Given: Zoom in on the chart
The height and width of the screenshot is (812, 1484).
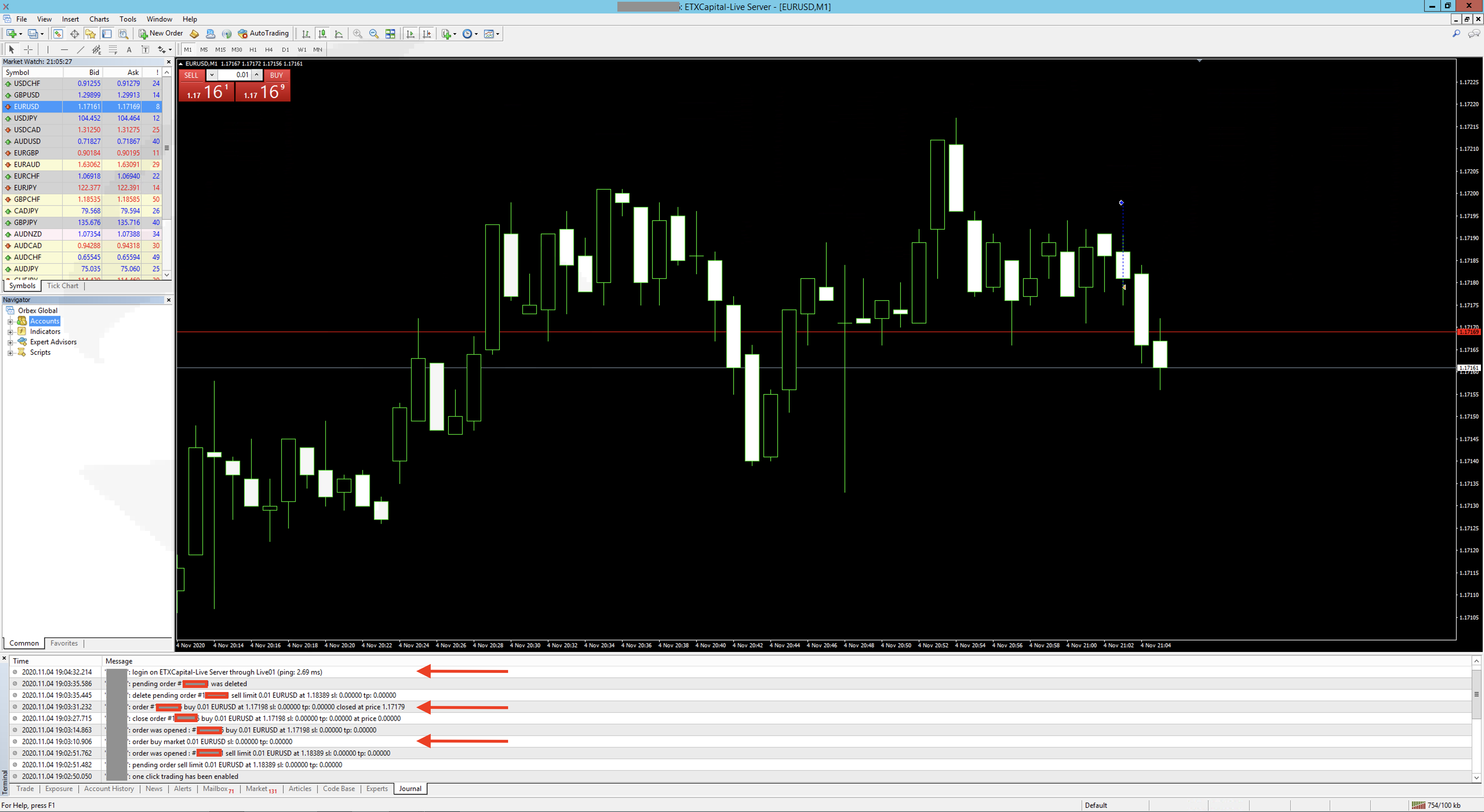Looking at the screenshot, I should point(358,34).
